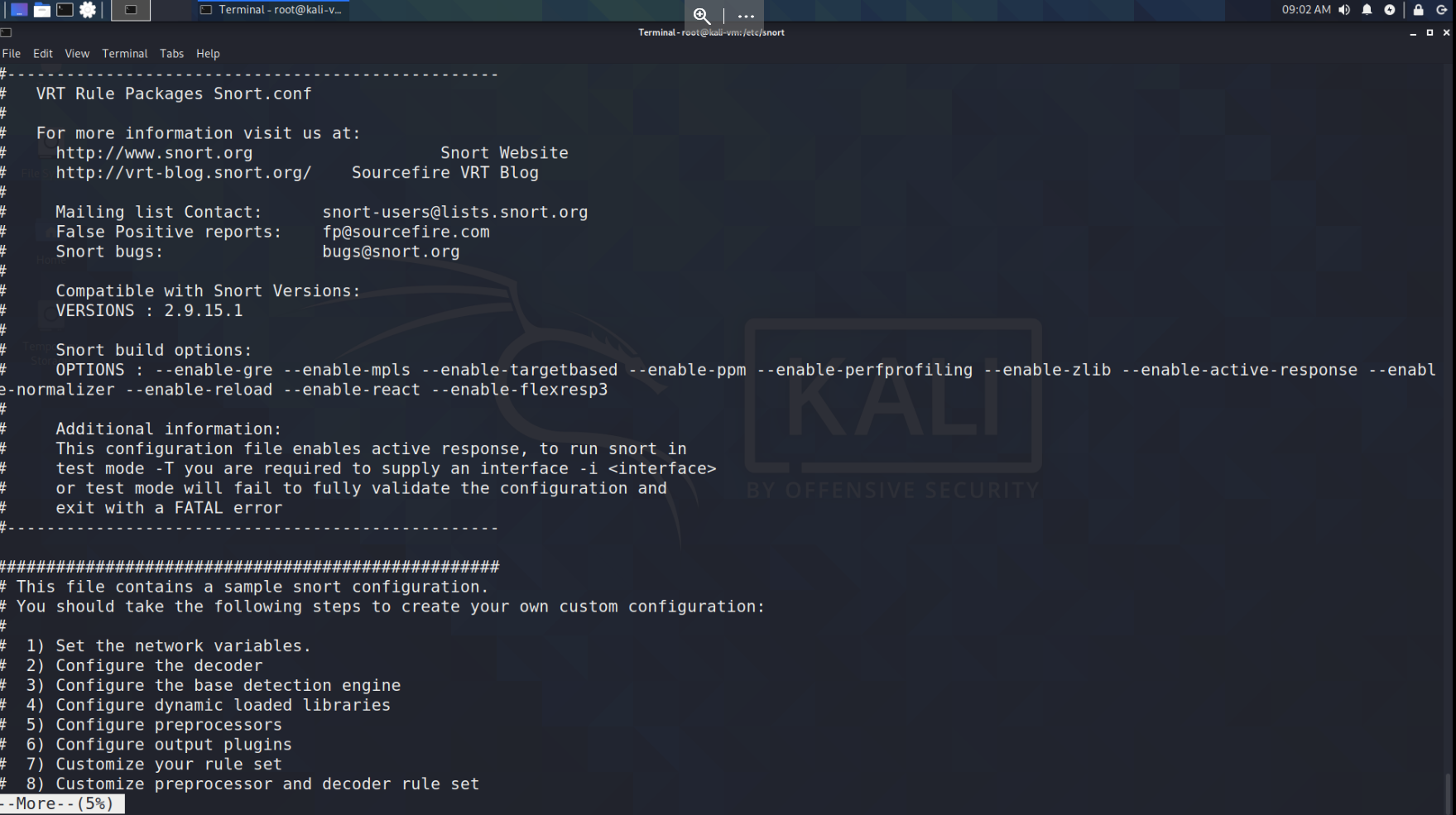Click the '--enable-flexresp3' option text
Viewport: 1456px width, 815px height.
520,390
